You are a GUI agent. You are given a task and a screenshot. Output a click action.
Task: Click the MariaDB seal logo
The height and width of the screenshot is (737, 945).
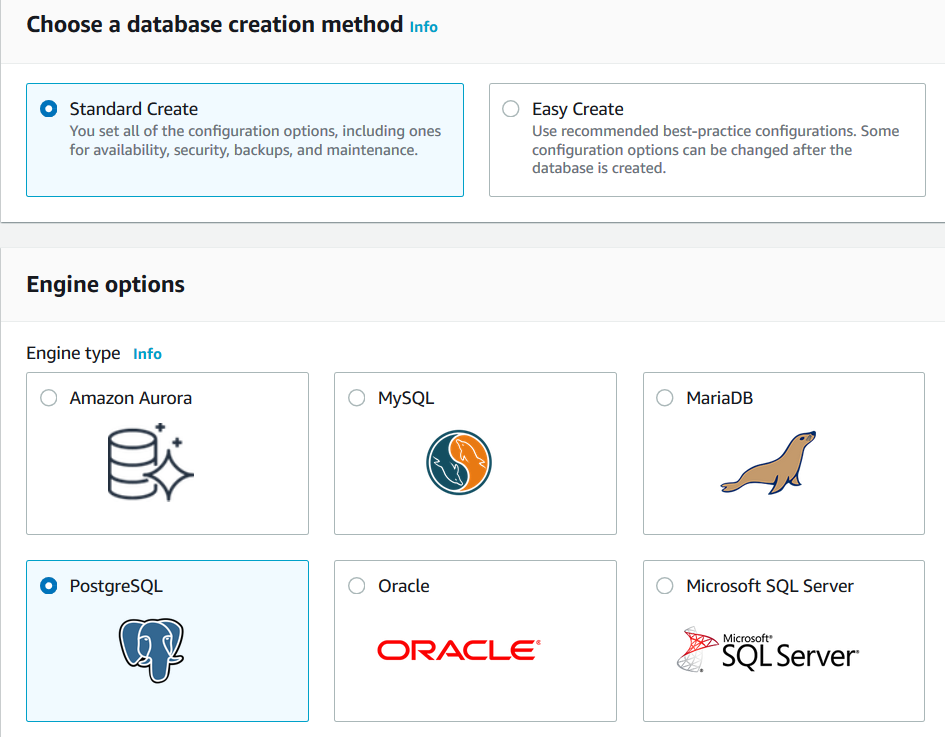(x=768, y=462)
